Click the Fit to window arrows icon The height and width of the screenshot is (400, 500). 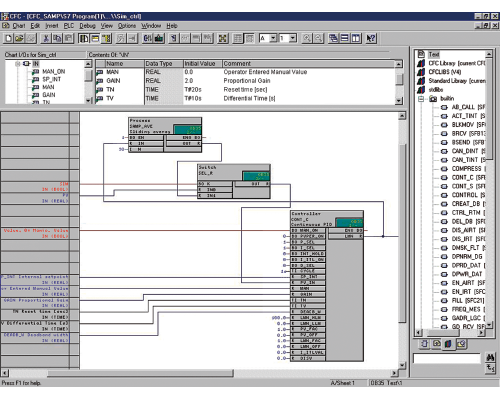223,38
